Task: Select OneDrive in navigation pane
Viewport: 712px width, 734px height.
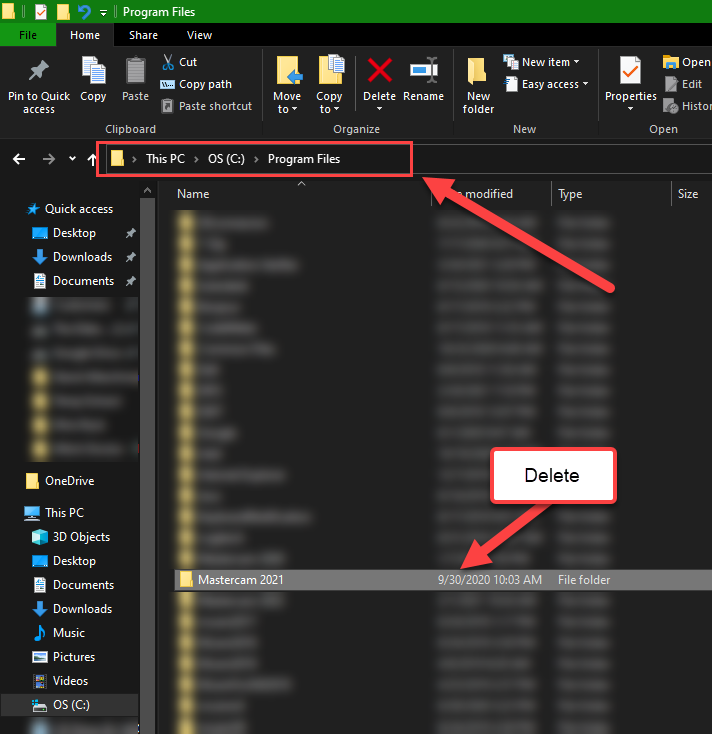Action: point(60,481)
